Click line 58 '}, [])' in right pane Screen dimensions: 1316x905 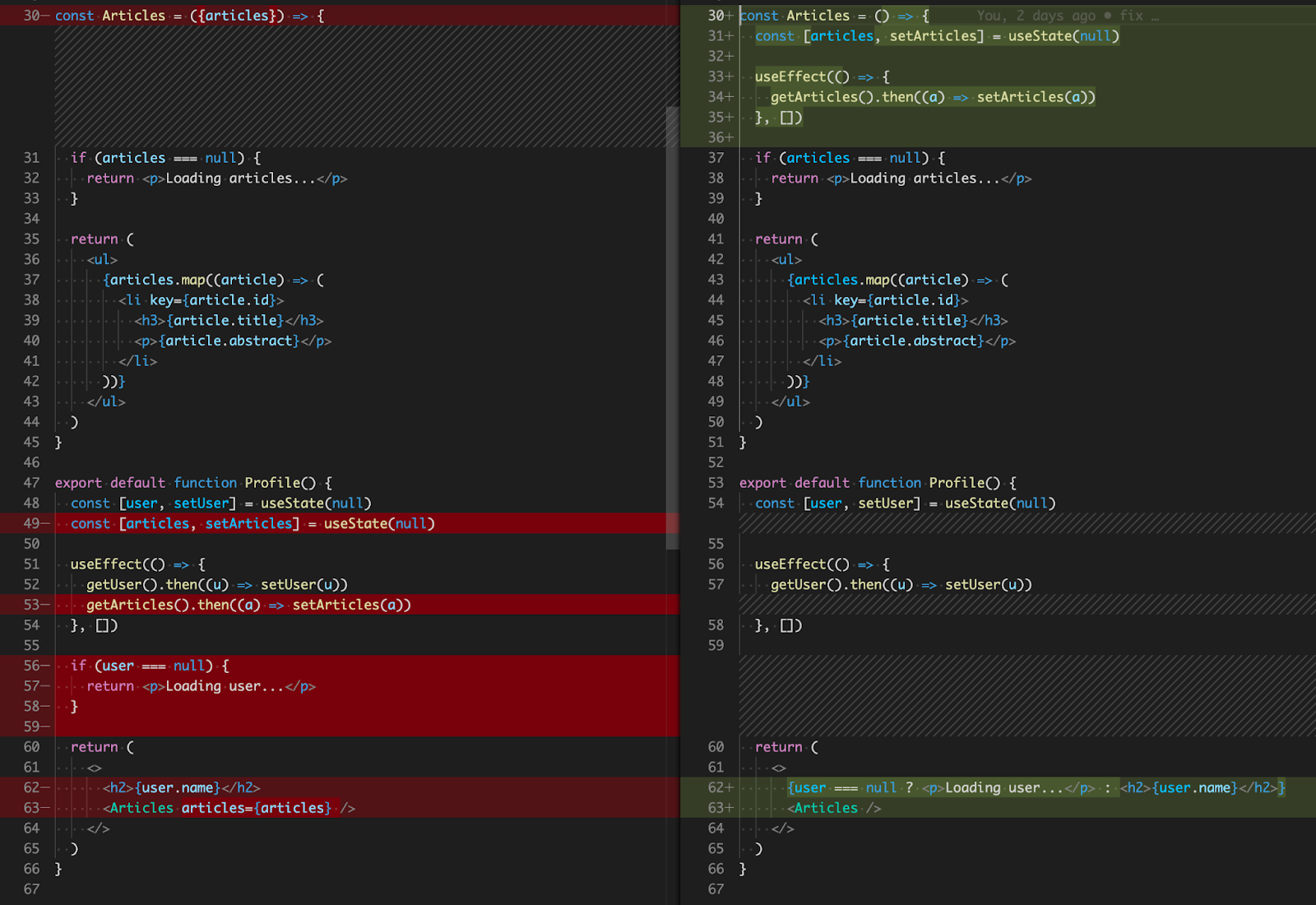click(778, 625)
